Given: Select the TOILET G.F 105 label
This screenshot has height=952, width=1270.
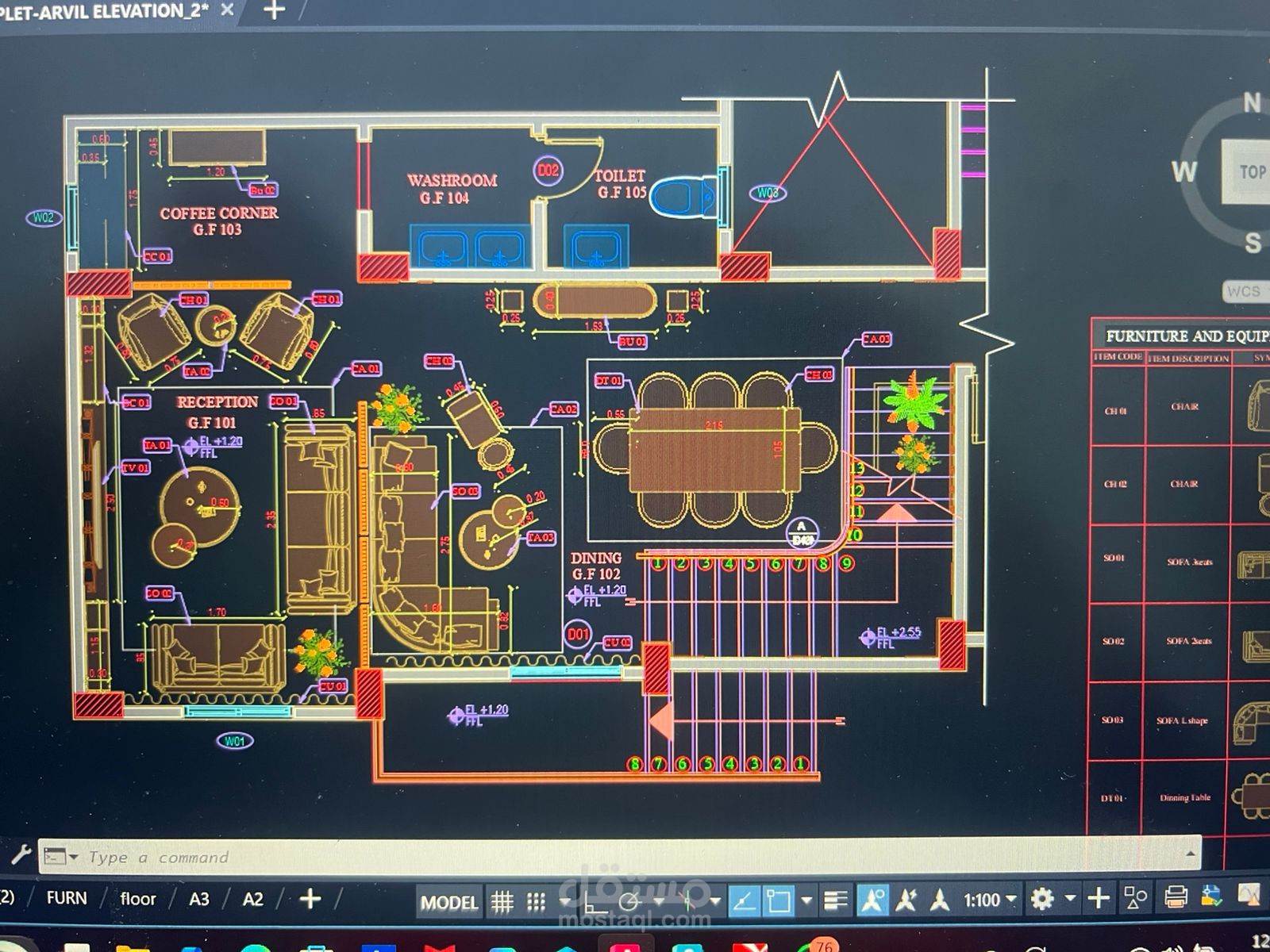Looking at the screenshot, I should [x=621, y=183].
